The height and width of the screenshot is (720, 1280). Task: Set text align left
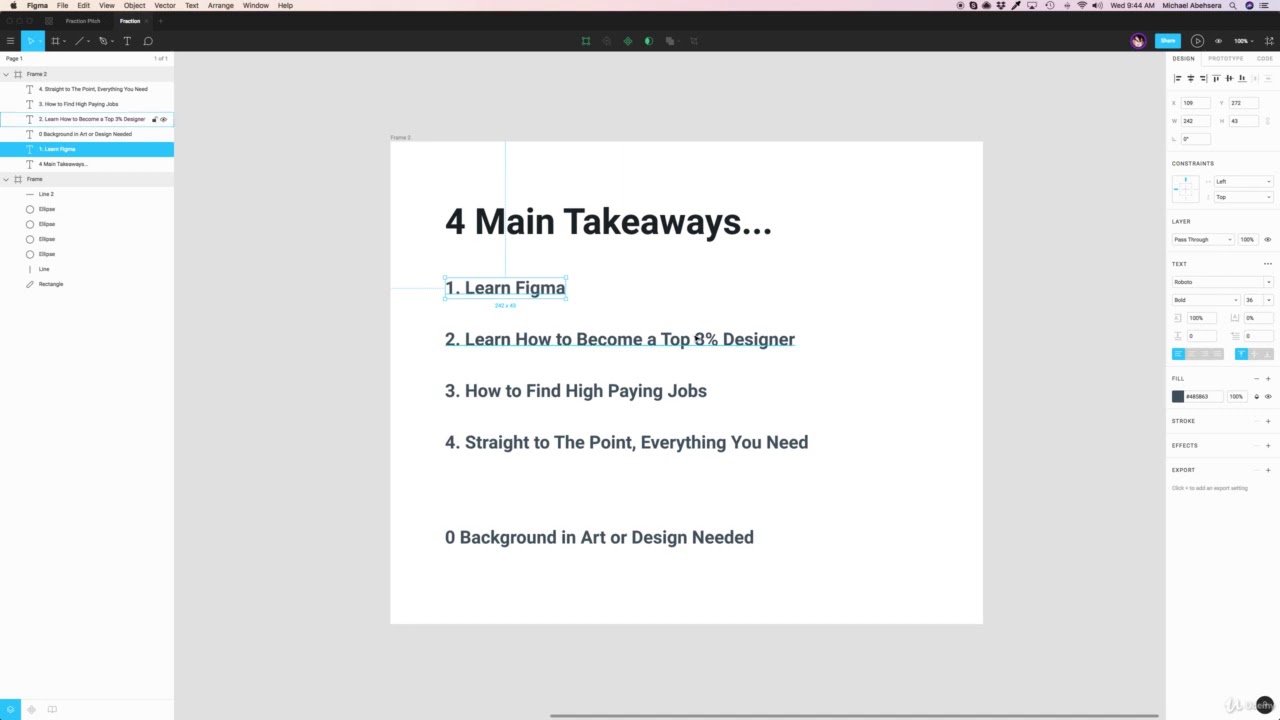click(1178, 354)
